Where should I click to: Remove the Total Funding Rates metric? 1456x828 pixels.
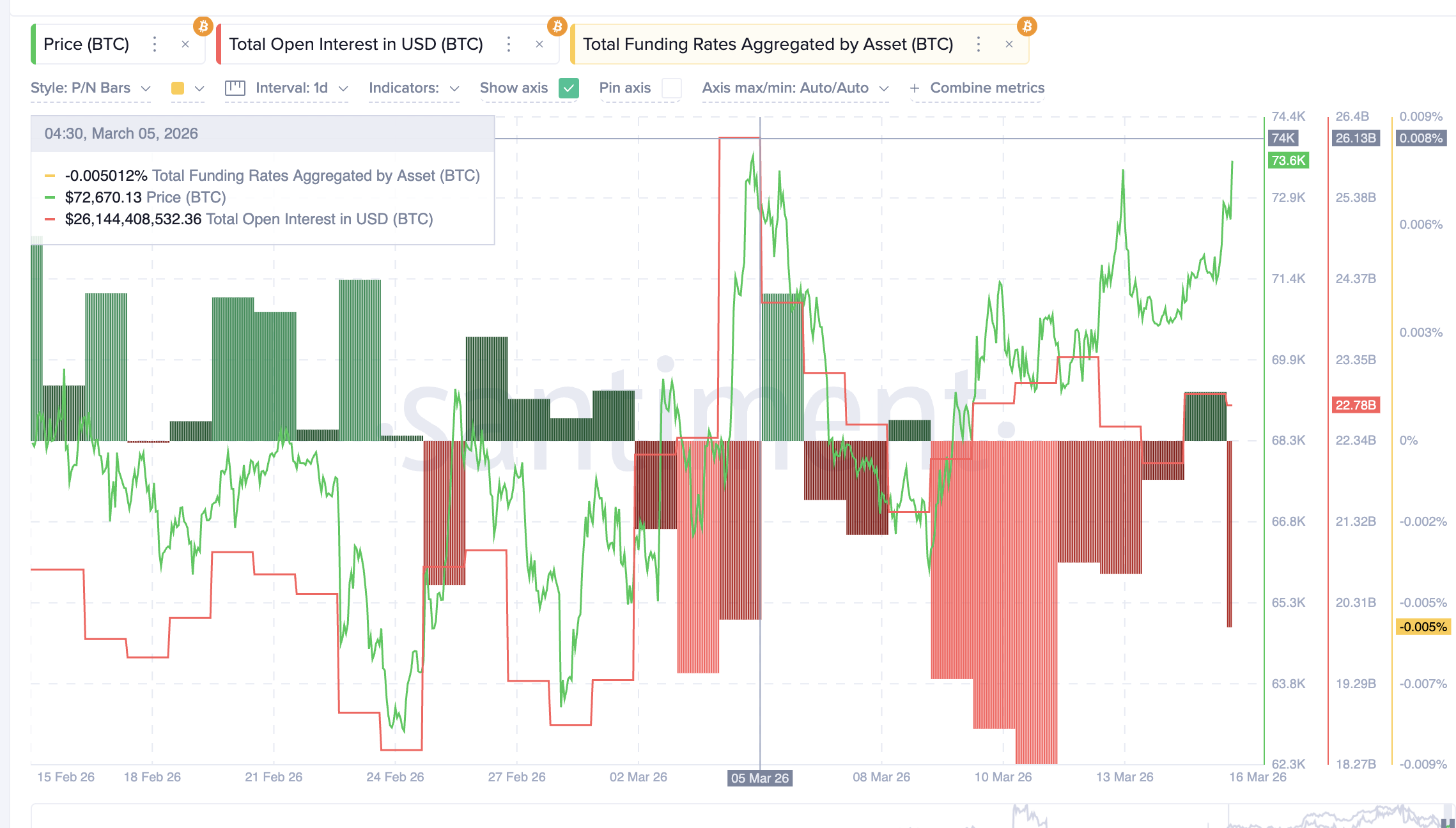point(1009,44)
